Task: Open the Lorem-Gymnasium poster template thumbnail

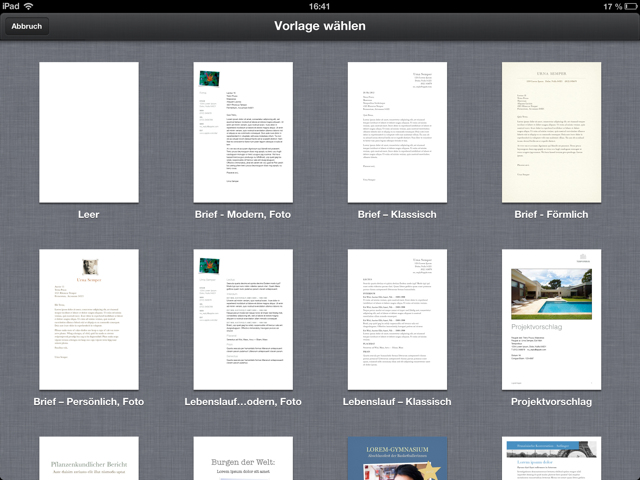Action: 397,459
